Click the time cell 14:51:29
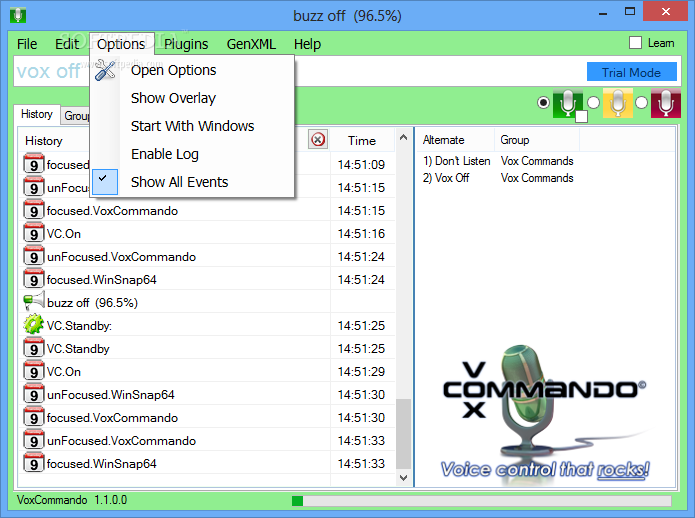Screen dimensions: 695x518 pos(361,371)
